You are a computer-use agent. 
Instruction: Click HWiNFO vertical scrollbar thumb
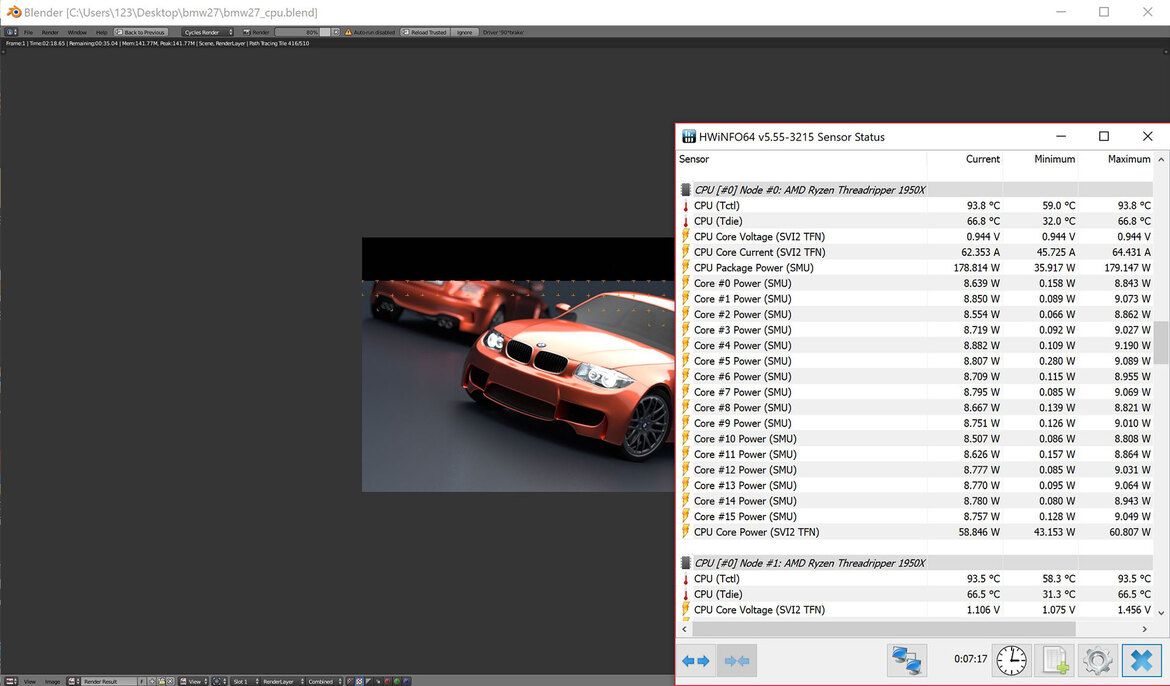pos(1160,342)
